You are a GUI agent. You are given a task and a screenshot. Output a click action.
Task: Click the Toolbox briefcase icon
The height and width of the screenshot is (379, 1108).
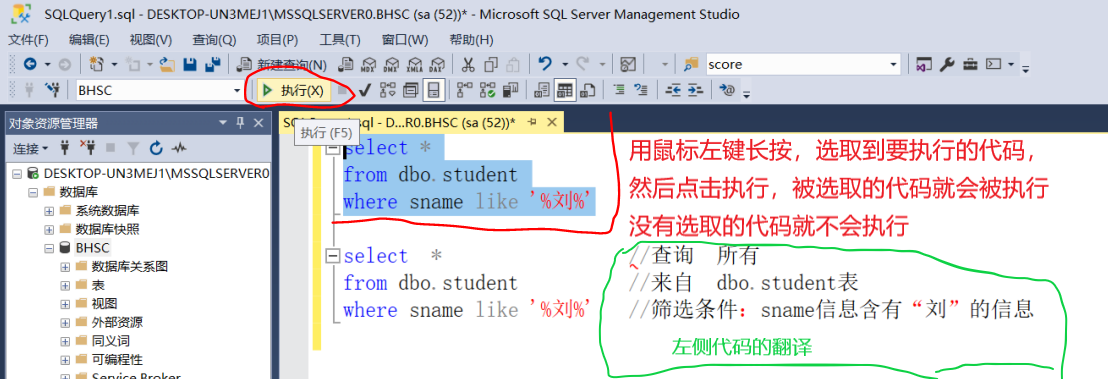click(x=971, y=64)
